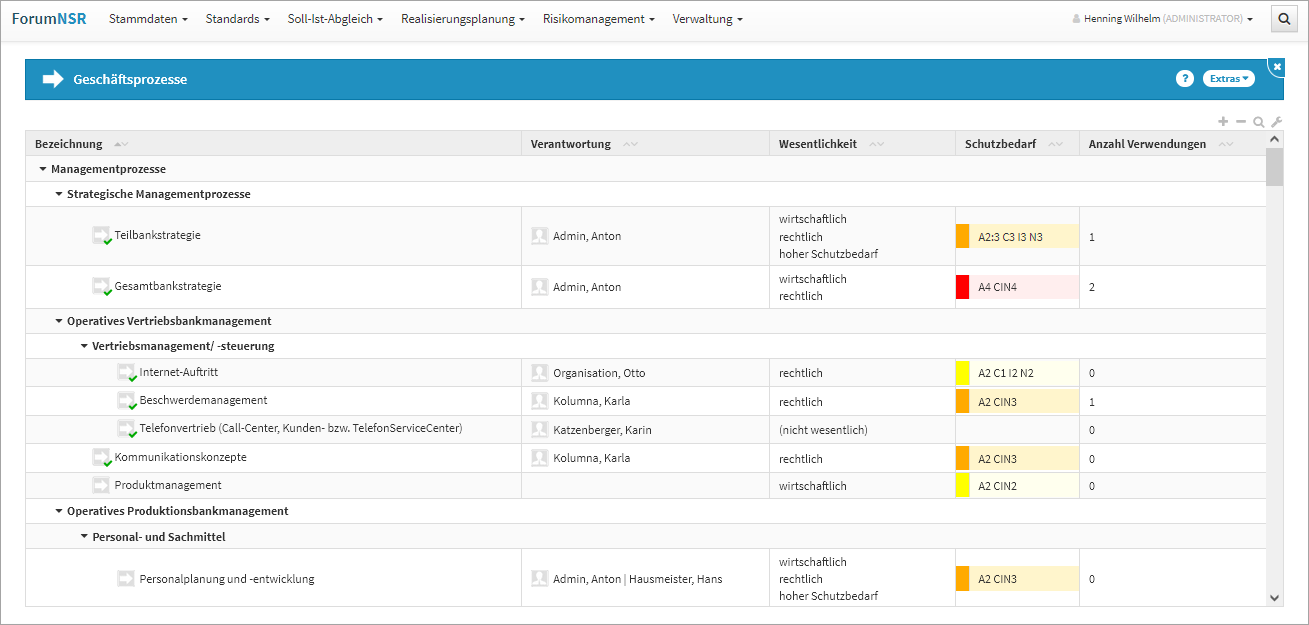1309x625 pixels.
Task: Collapse the Personal- und Sachmittel node
Action: click(x=84, y=537)
